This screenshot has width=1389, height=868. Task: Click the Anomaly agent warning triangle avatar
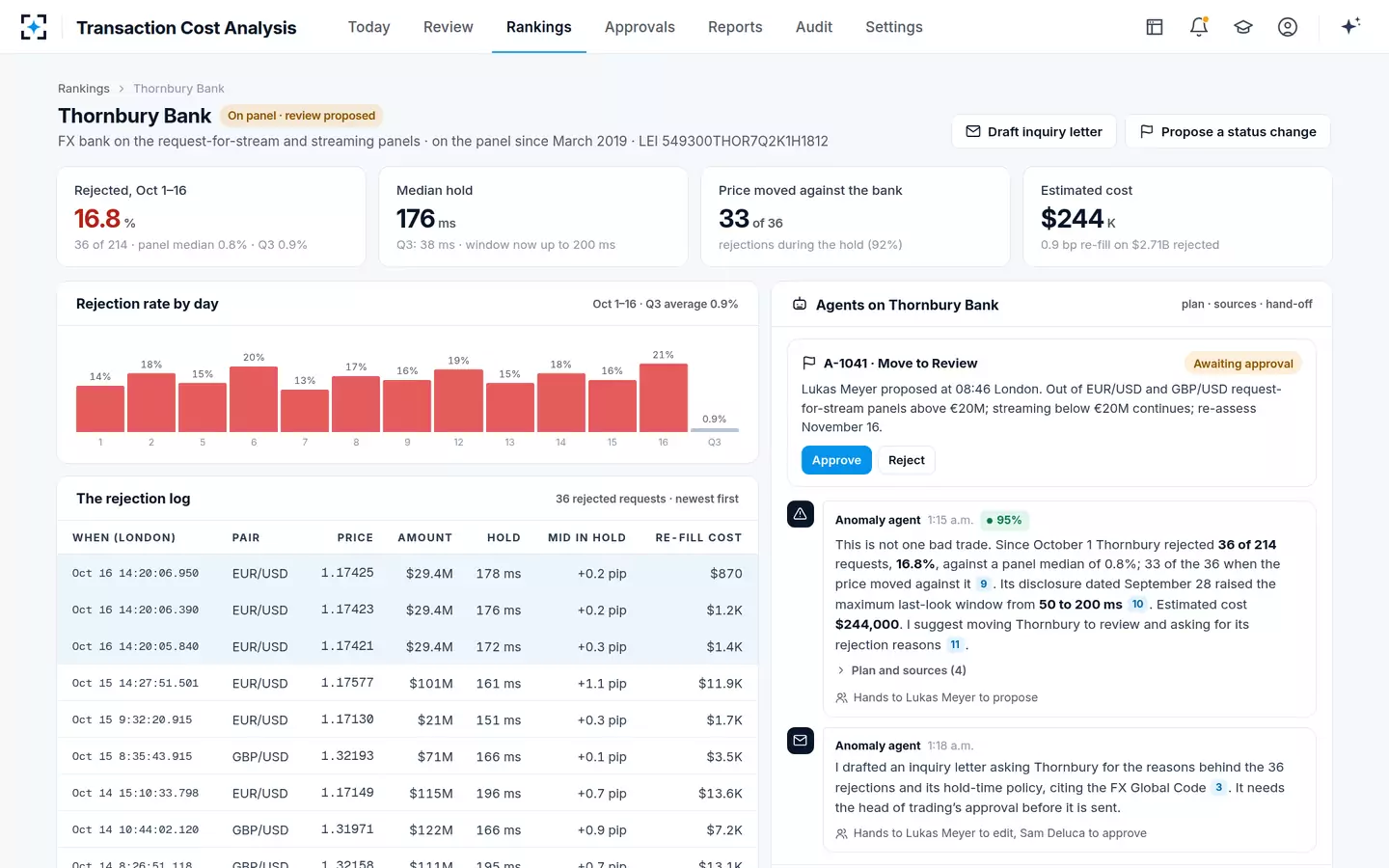tap(801, 514)
